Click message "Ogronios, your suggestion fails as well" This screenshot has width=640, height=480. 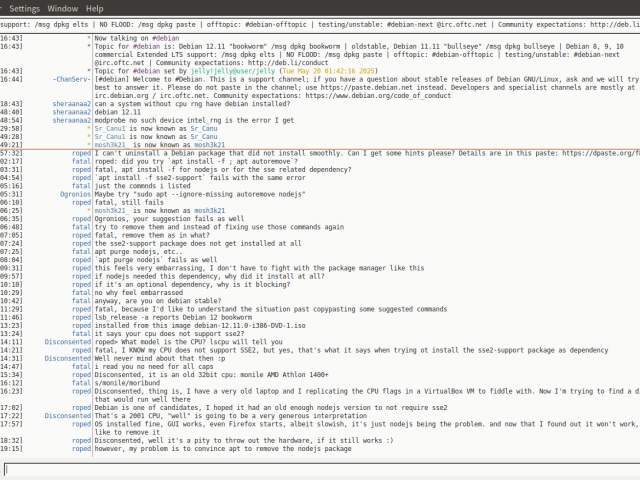(x=169, y=219)
